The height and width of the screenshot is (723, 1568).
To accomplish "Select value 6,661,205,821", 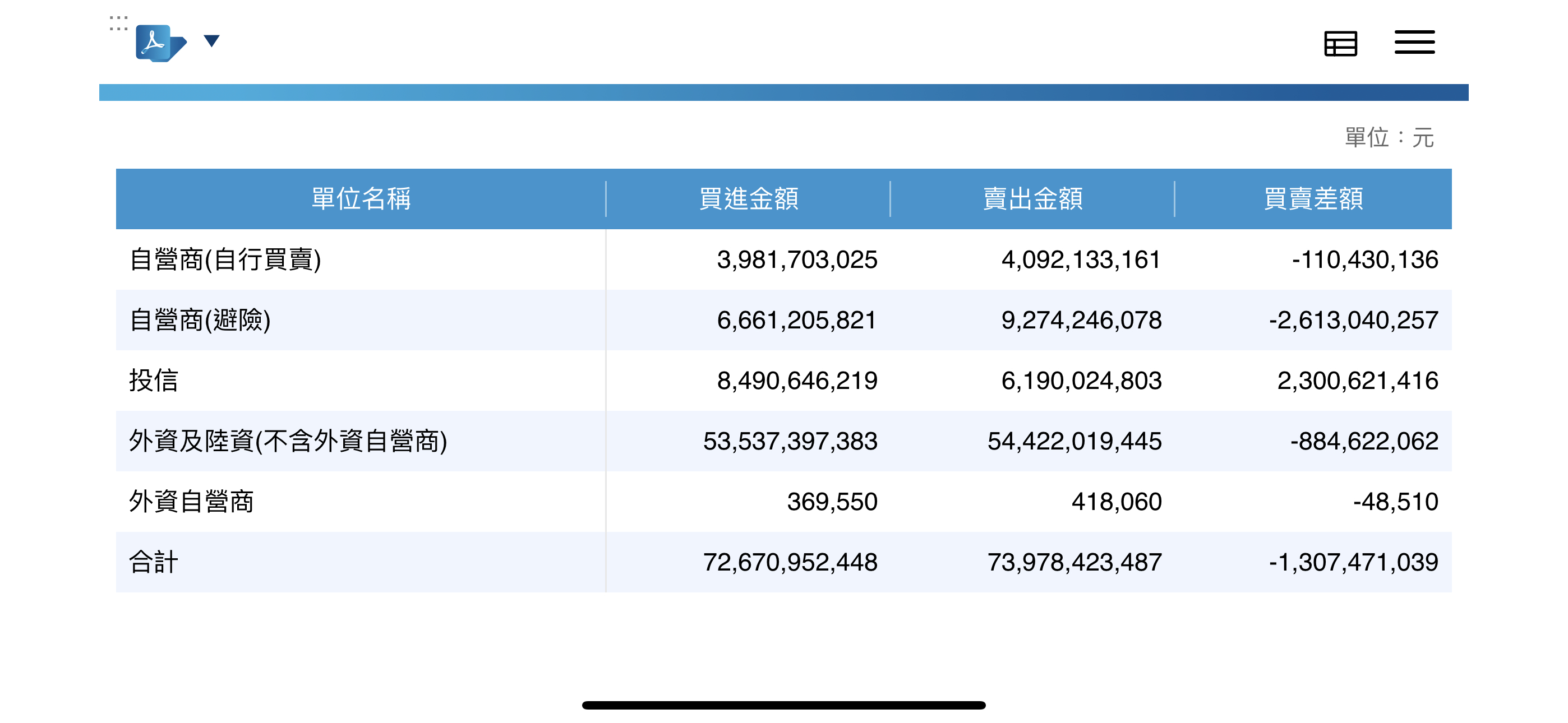I will [x=797, y=320].
